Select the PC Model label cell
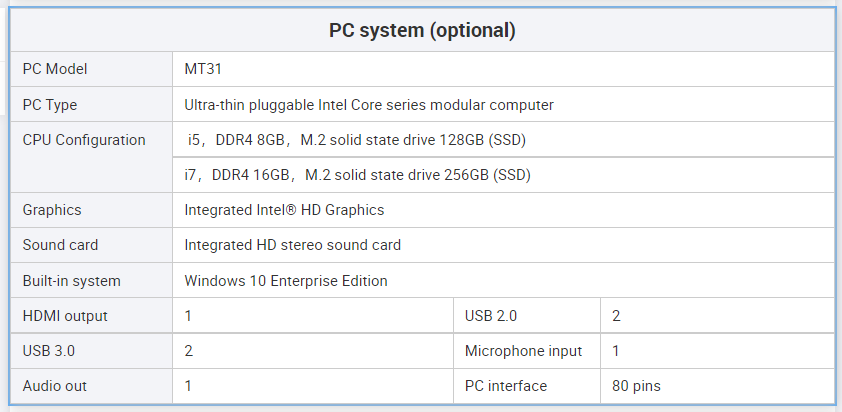This screenshot has width=842, height=412. point(55,69)
